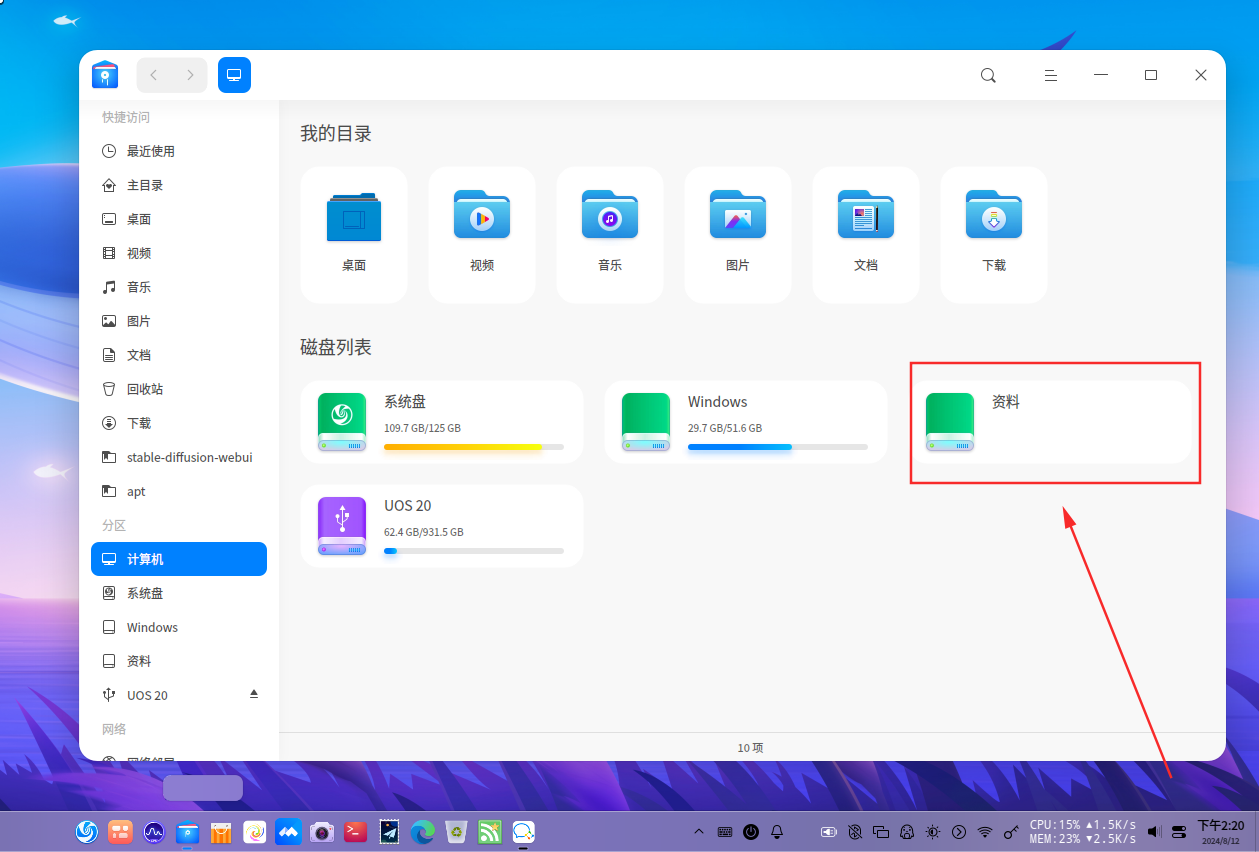Select 音乐 in the sidebar
Image resolution: width=1259 pixels, height=852 pixels.
point(179,287)
